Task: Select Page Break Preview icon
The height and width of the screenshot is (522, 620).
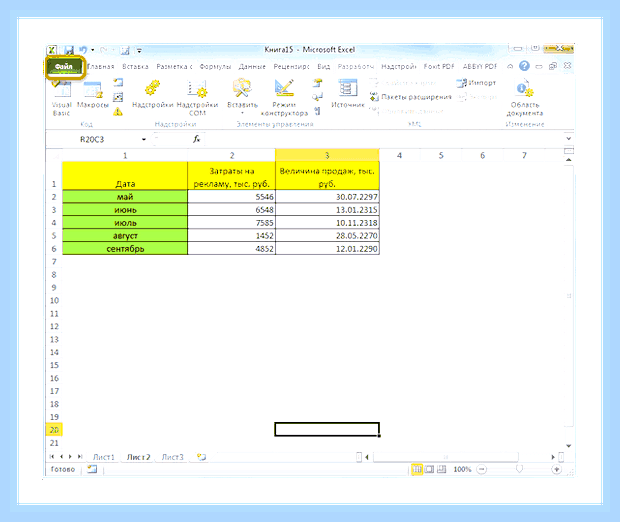Action: (441, 469)
